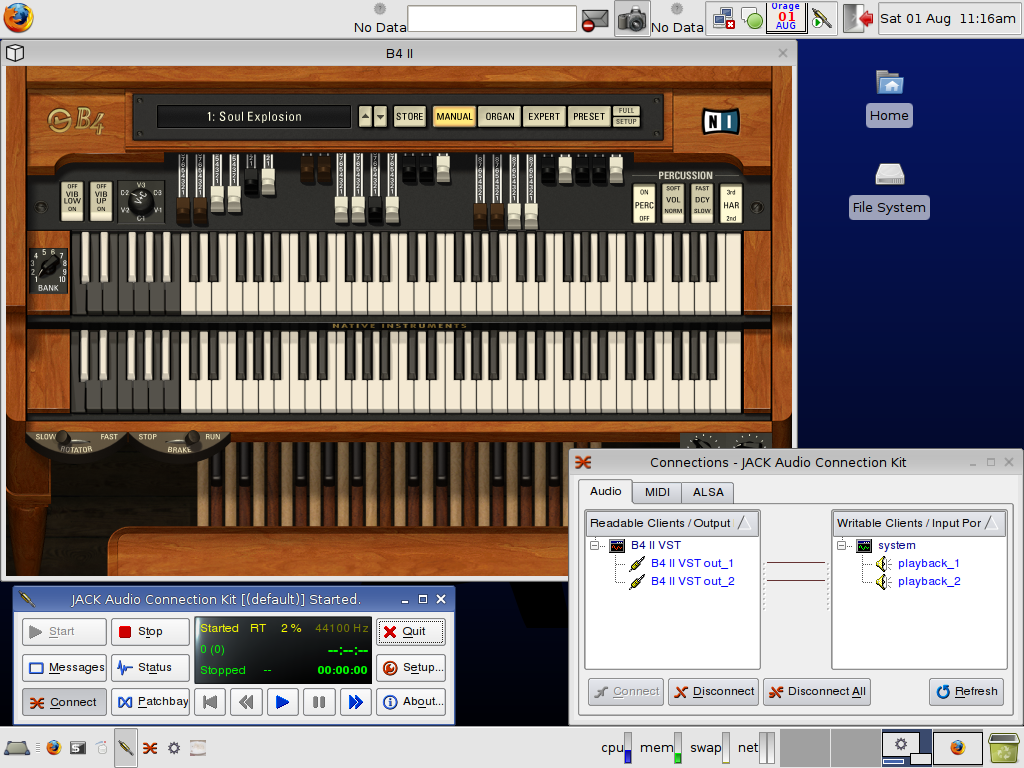Switch to the MIDI tab in Connections
Screen dimensions: 1024x768
(657, 492)
